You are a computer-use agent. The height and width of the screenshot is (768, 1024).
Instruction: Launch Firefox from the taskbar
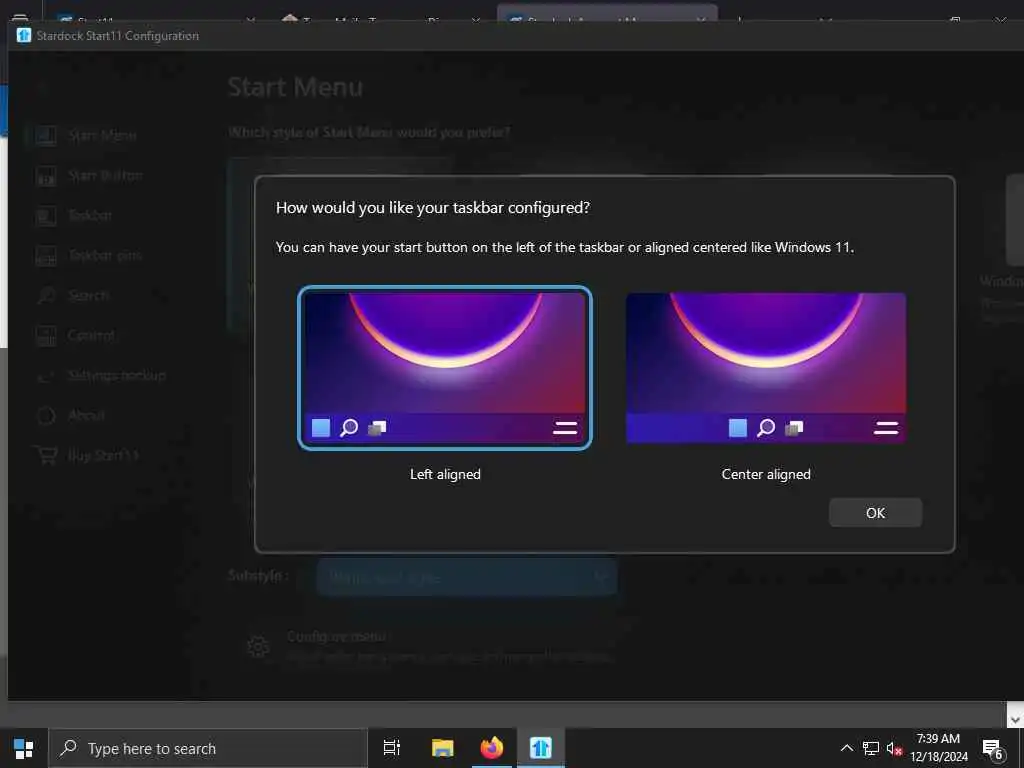click(x=492, y=748)
